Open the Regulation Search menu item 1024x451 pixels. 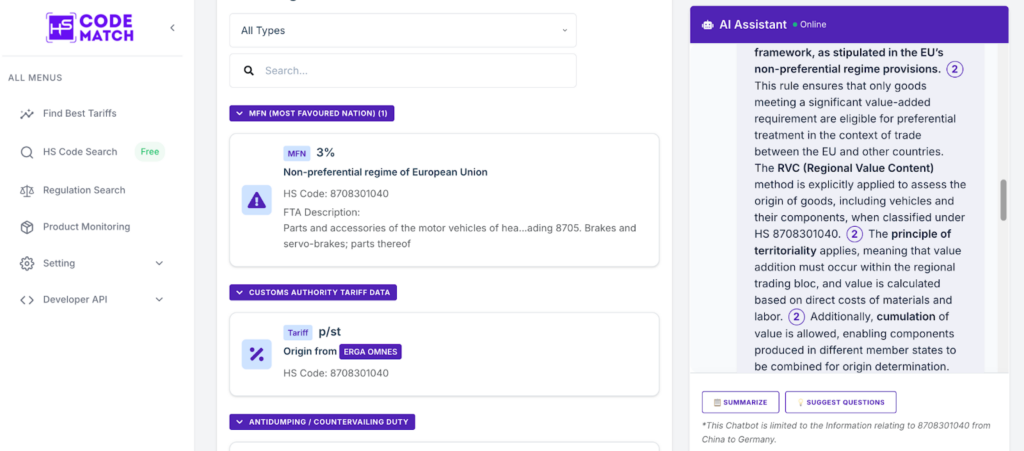(x=84, y=190)
